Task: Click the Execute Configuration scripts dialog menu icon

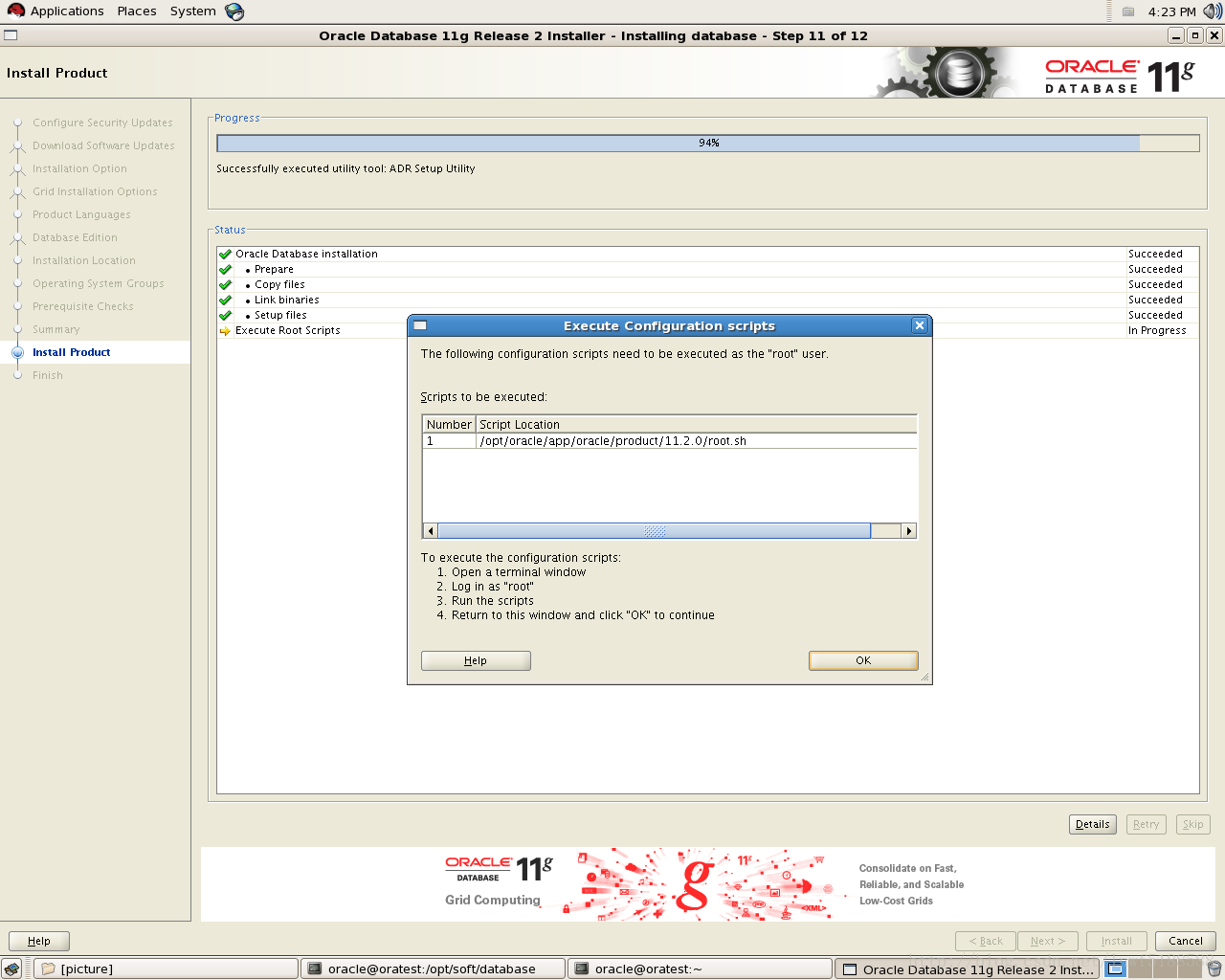Action: (x=419, y=325)
